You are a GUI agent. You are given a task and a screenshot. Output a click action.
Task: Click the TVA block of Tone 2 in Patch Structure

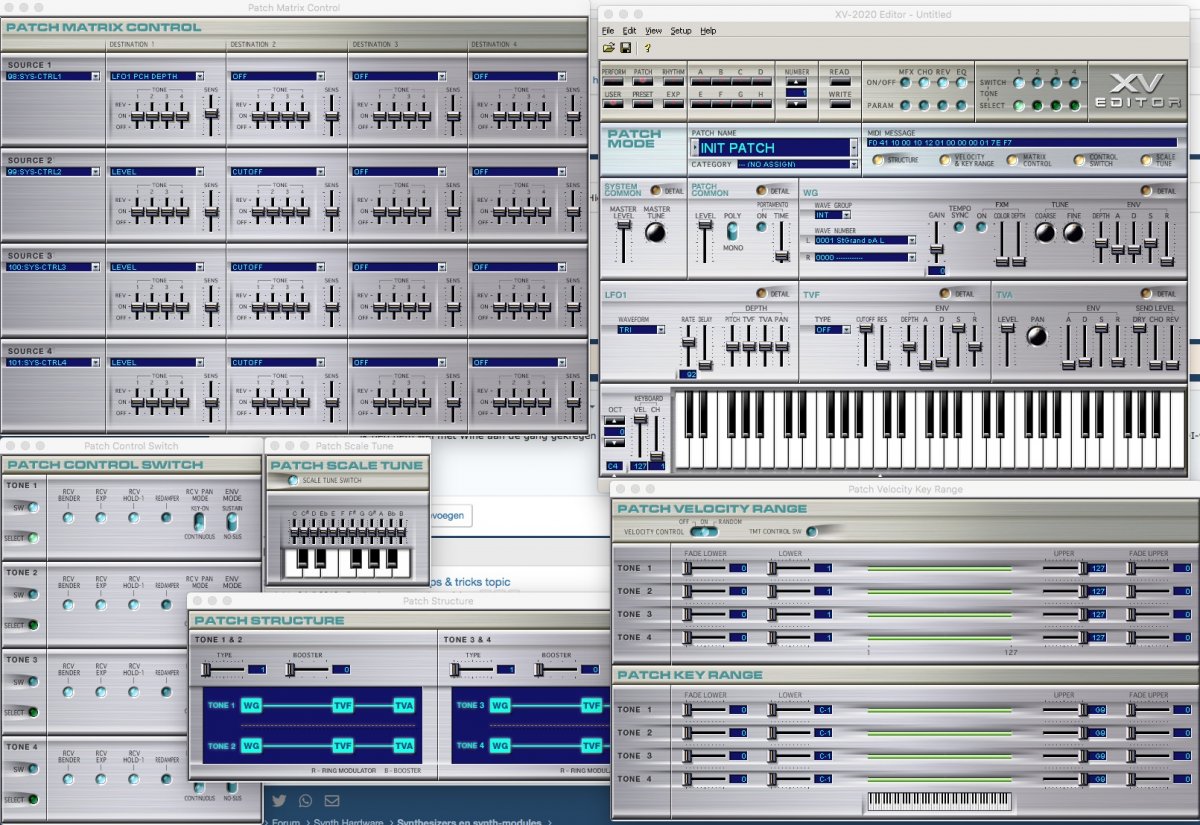pos(404,746)
